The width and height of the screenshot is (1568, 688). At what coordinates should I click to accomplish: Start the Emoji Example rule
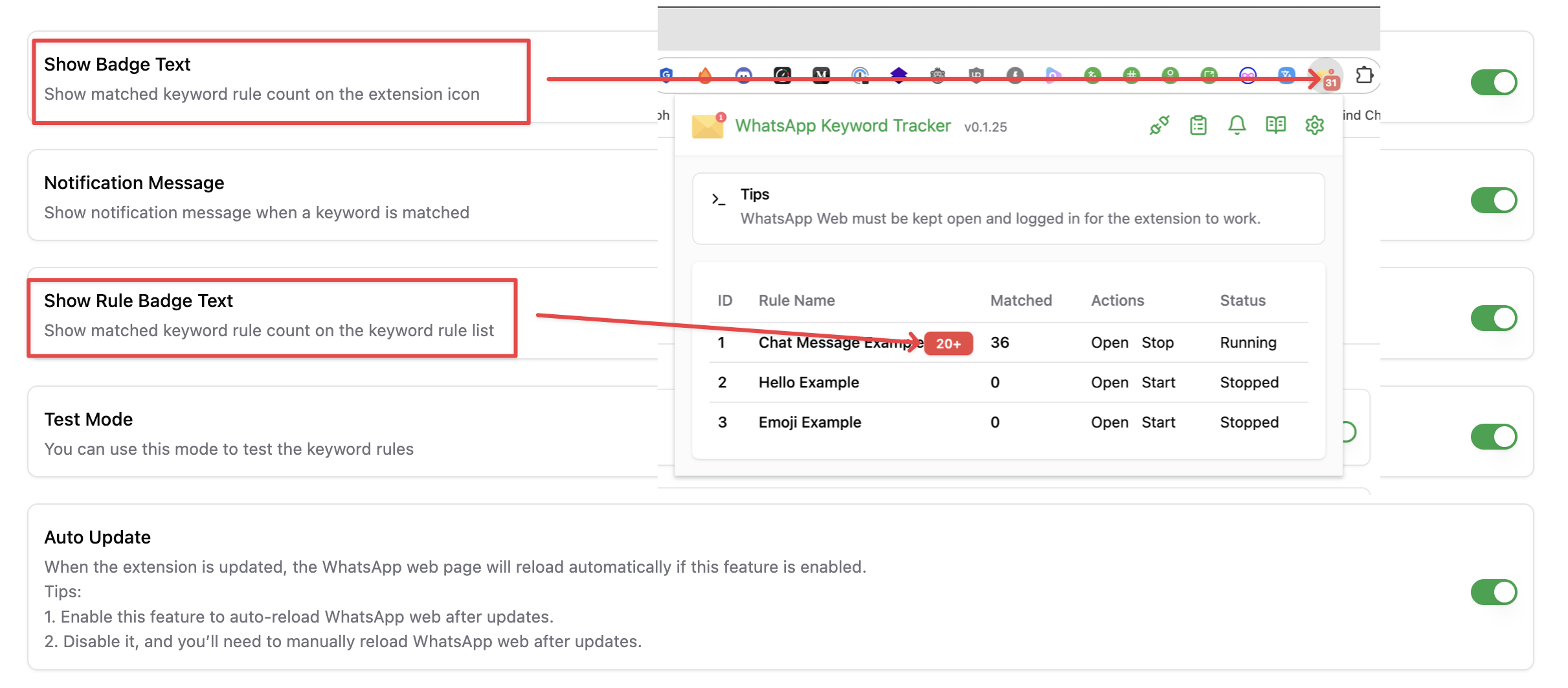click(x=1158, y=422)
